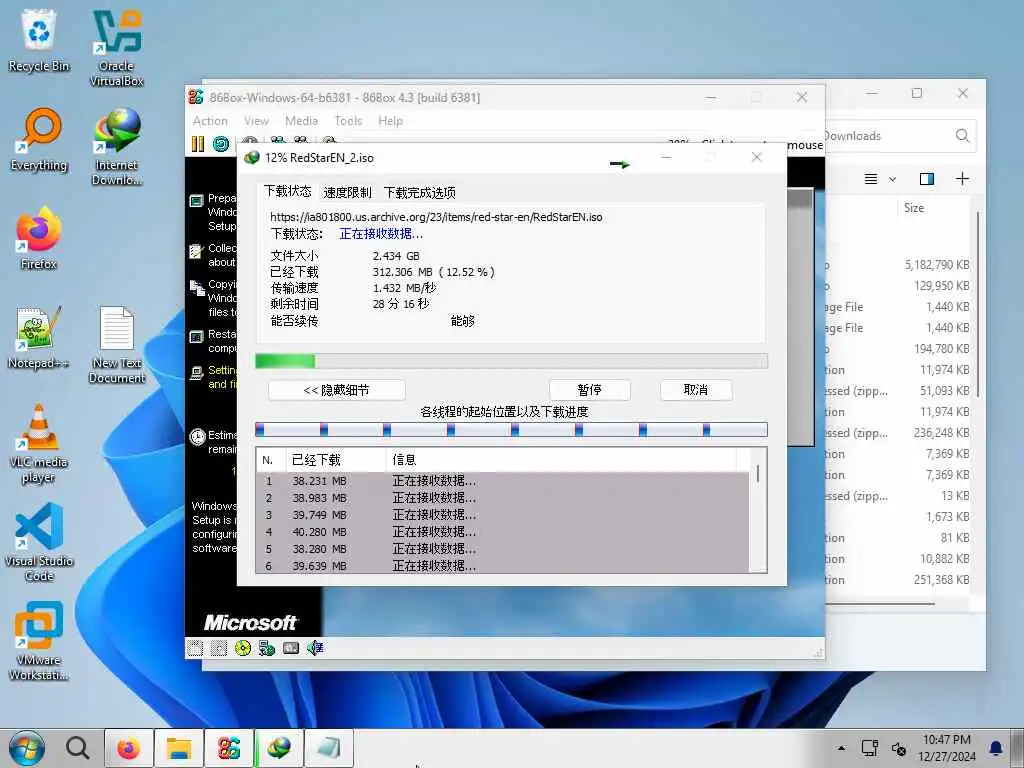Screen dimensions: 1024x768
Task: Select thread row 1 with 38.231 MB
Action: tap(503, 481)
